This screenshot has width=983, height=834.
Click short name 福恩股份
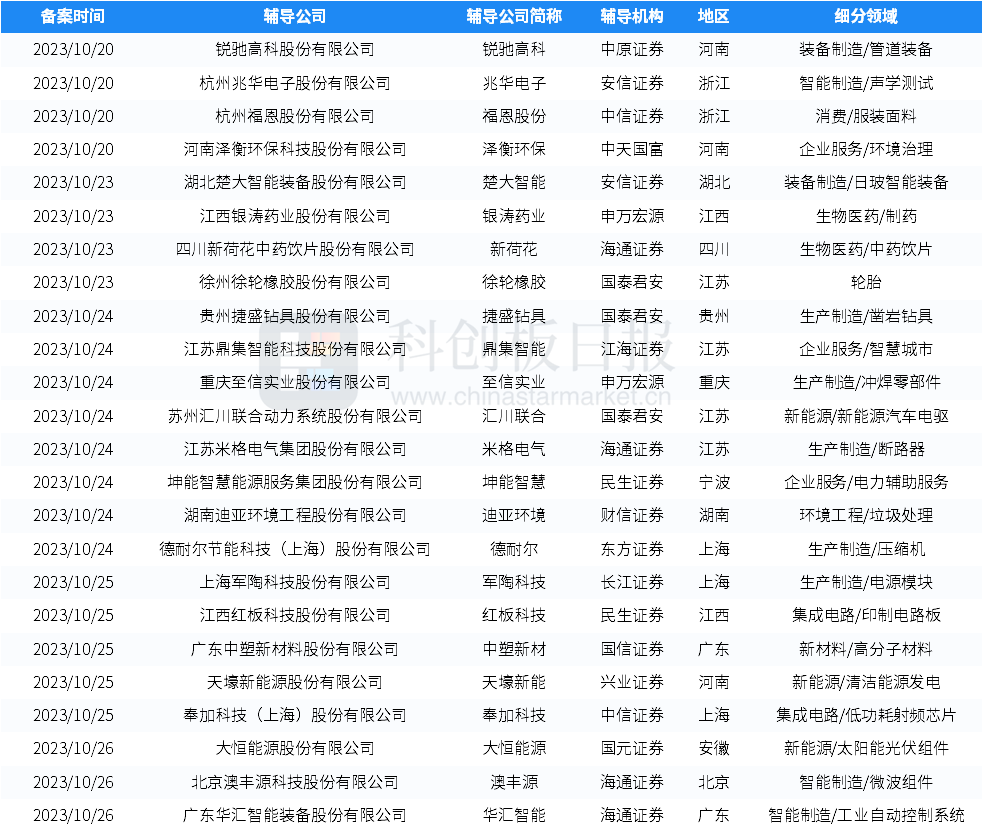tap(514, 116)
